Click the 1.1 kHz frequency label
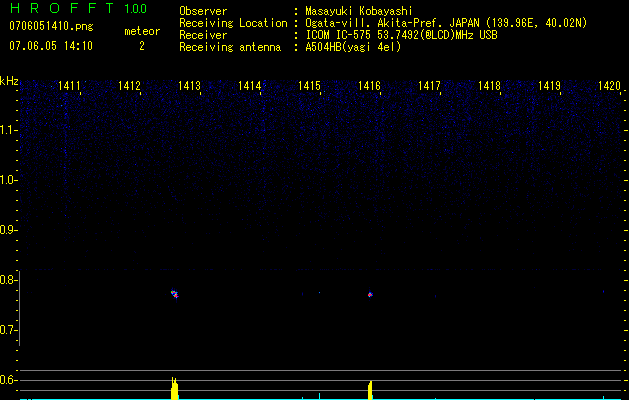 coord(8,130)
